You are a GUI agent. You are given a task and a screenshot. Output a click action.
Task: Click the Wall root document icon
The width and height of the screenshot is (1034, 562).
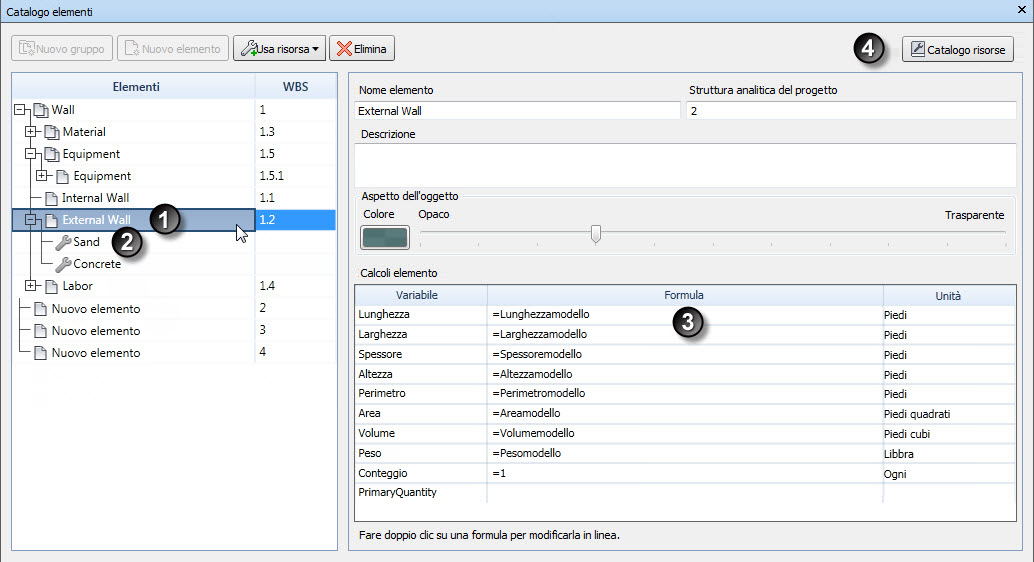coord(41,110)
